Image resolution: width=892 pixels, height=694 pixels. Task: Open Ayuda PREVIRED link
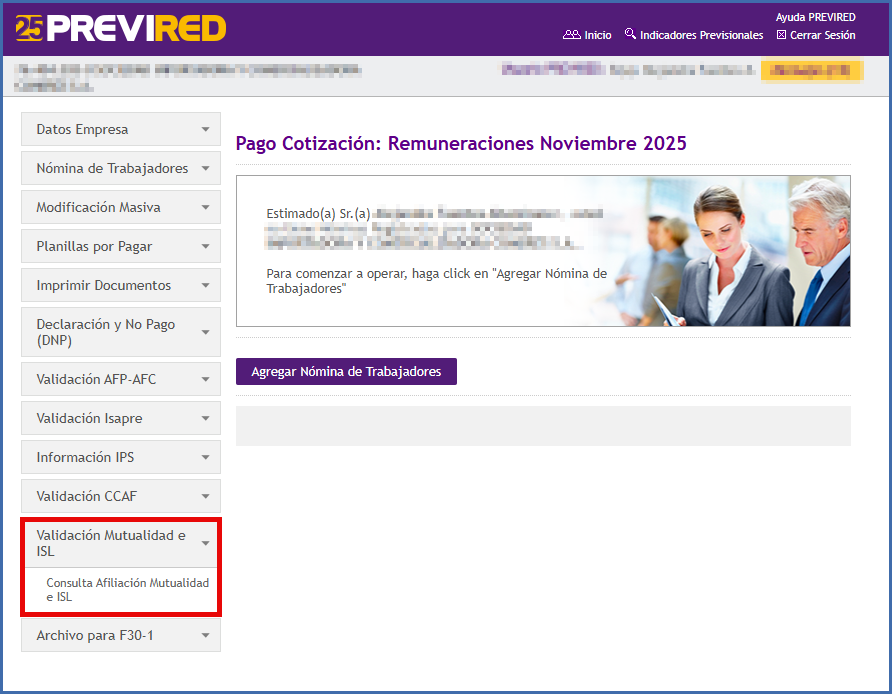pos(815,17)
